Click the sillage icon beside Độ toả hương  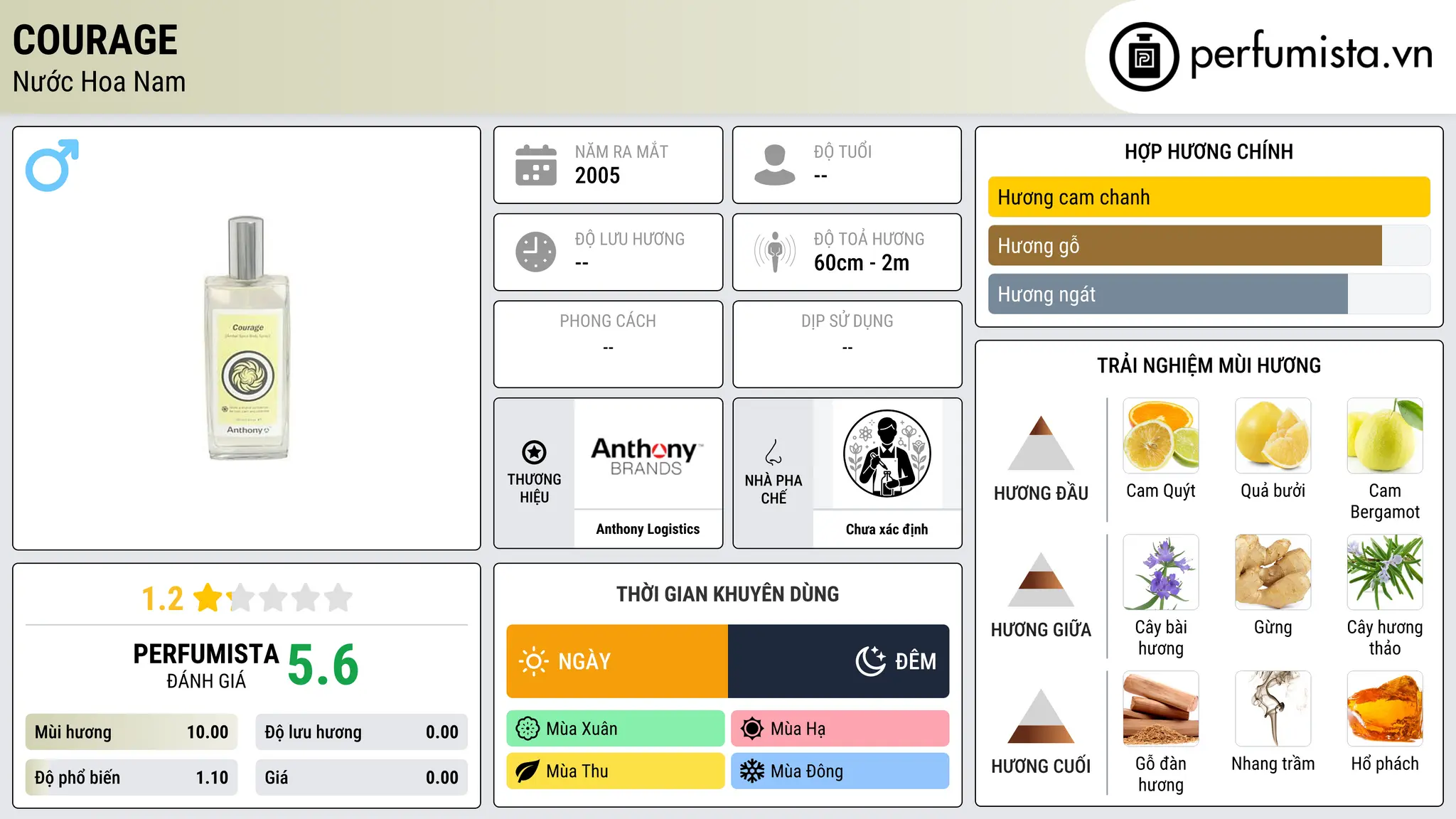point(775,252)
